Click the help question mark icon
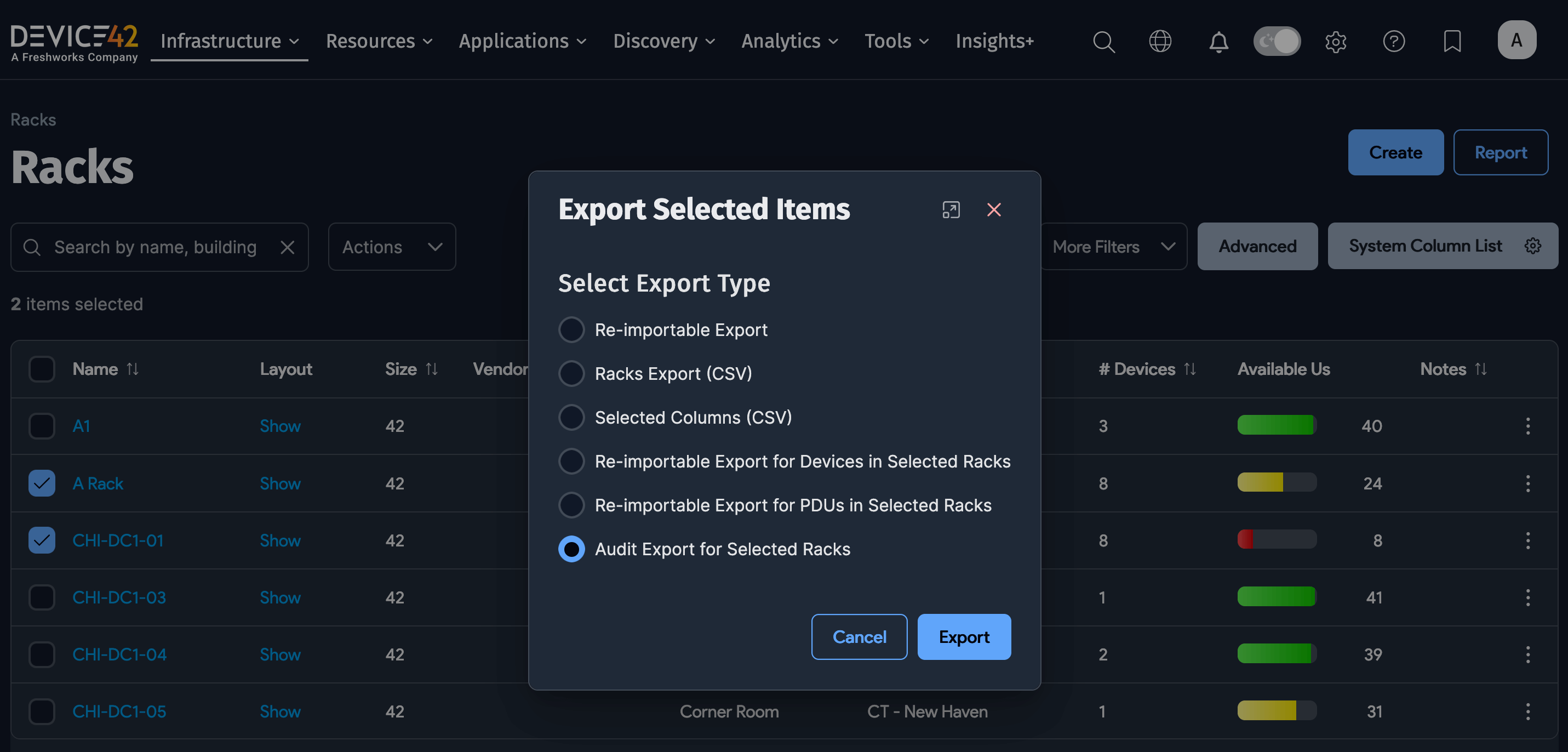This screenshot has height=752, width=1568. click(1394, 42)
